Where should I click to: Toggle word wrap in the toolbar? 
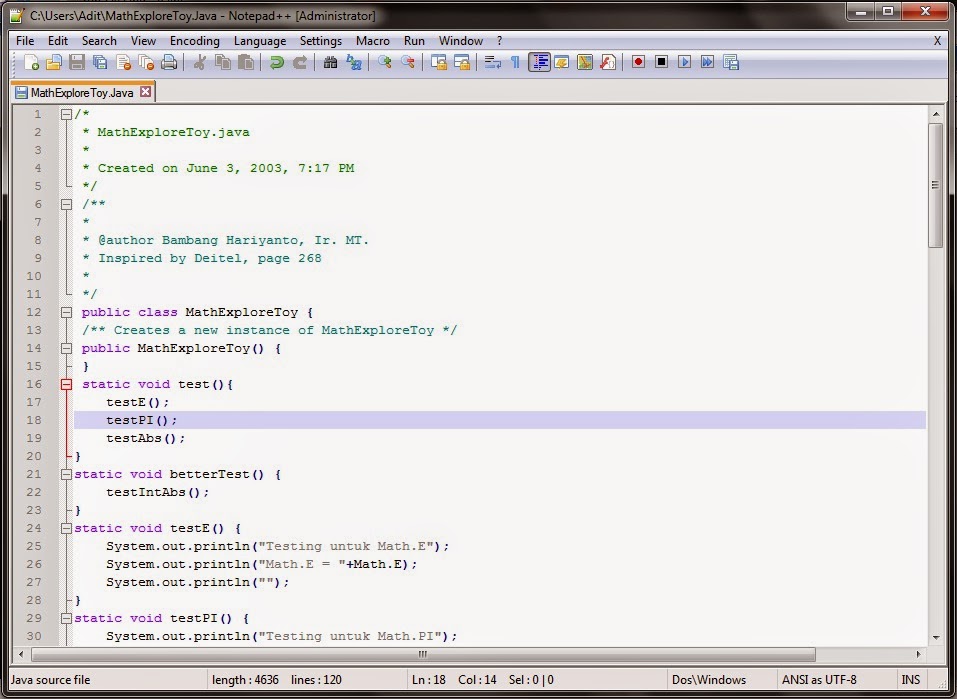[493, 62]
